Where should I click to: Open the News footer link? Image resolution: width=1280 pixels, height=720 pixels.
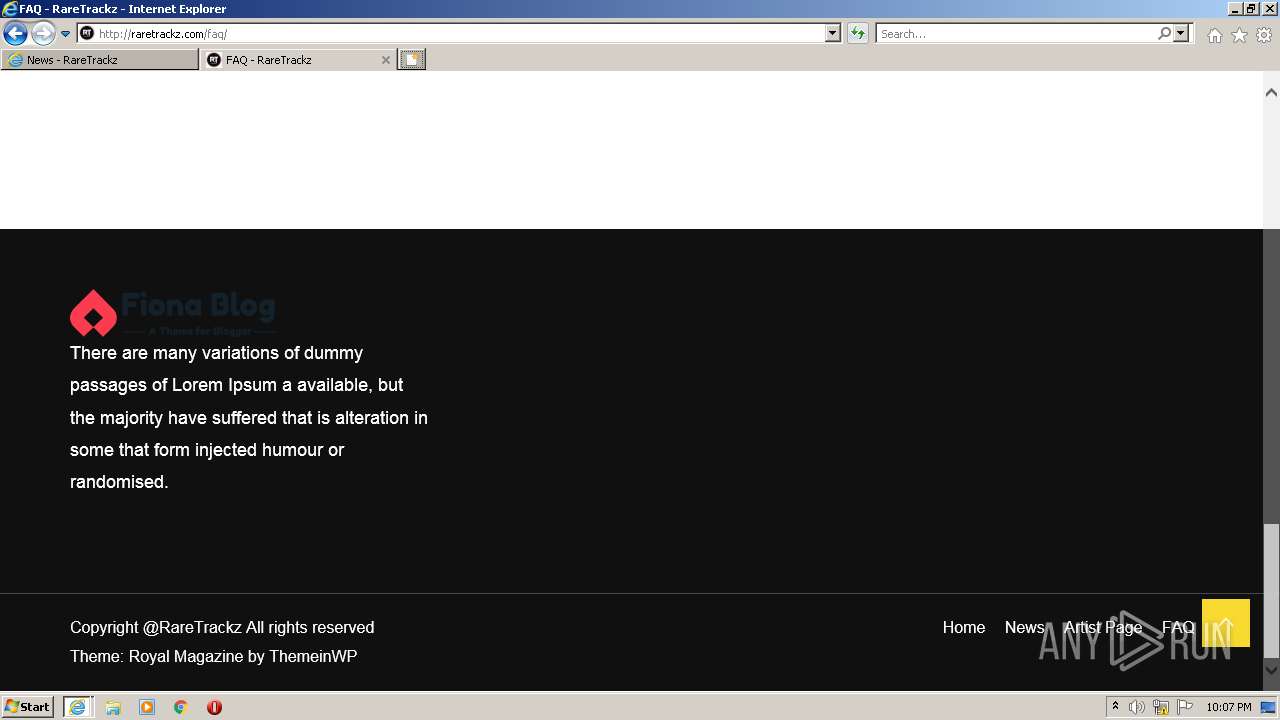pyautogui.click(x=1024, y=627)
